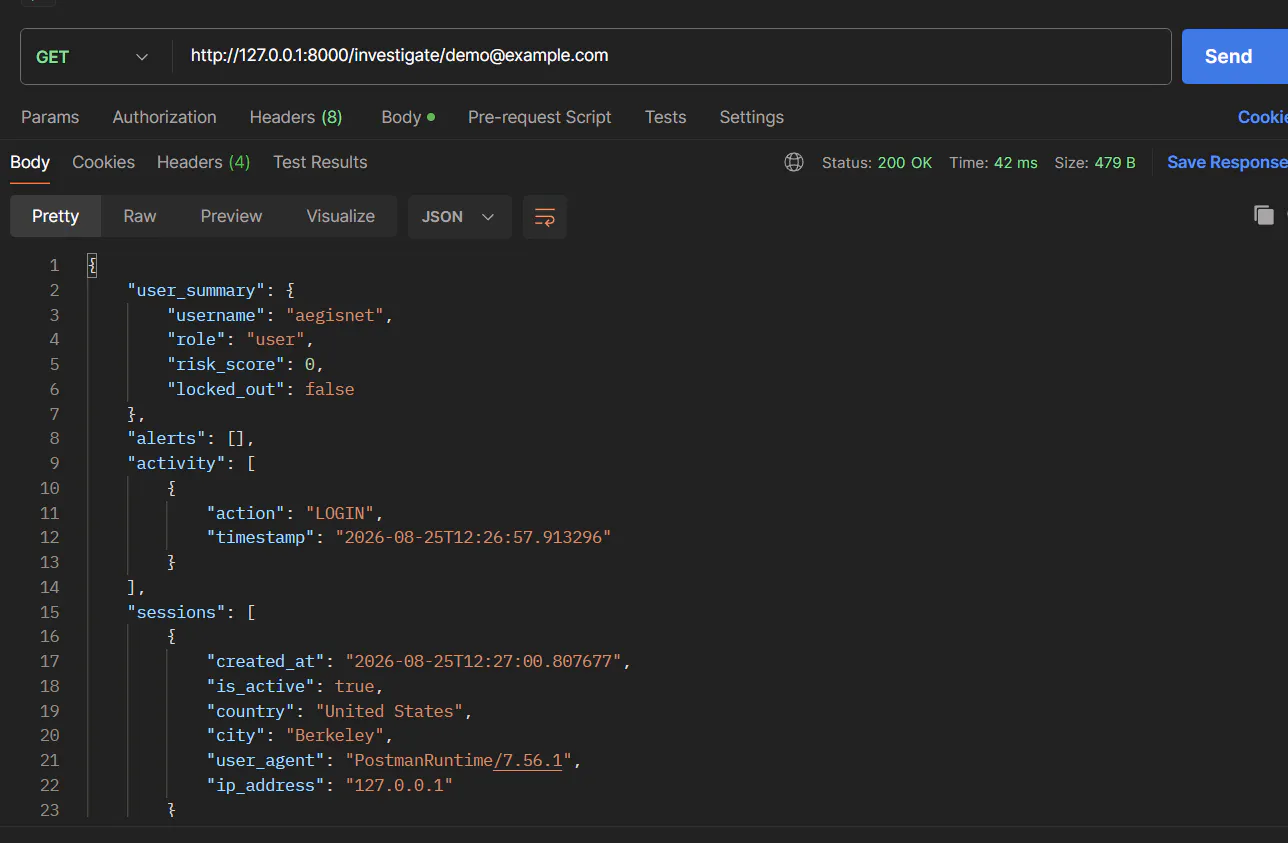Click Save Response
This screenshot has height=843, width=1288.
tap(1227, 162)
